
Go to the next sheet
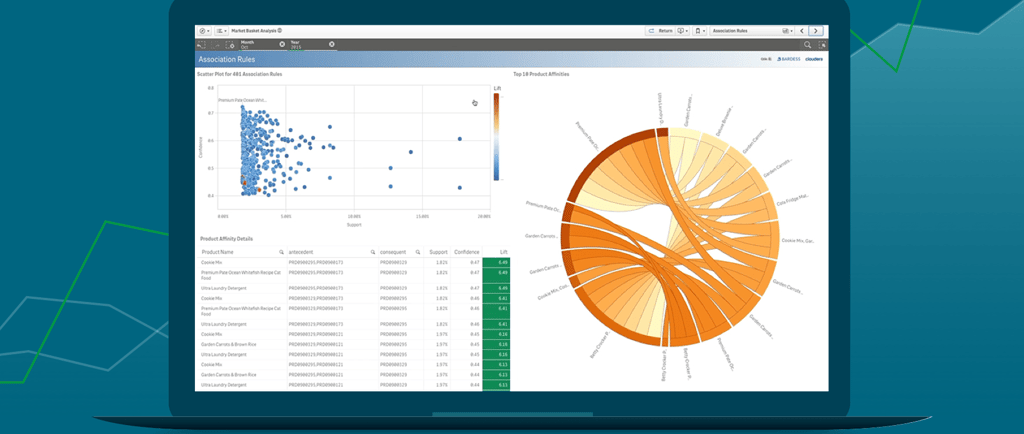tap(816, 31)
